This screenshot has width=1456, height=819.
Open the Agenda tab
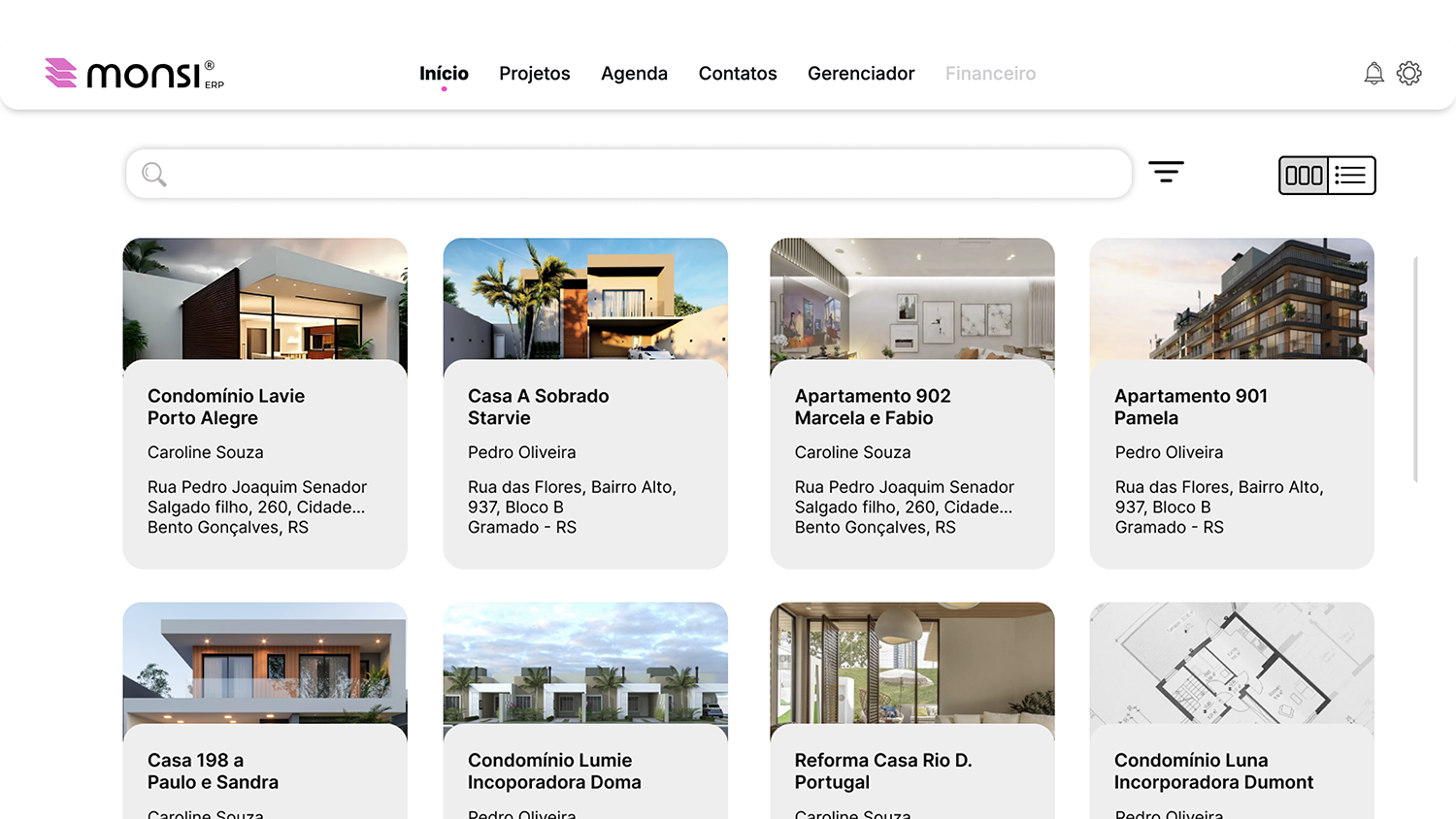tap(634, 74)
